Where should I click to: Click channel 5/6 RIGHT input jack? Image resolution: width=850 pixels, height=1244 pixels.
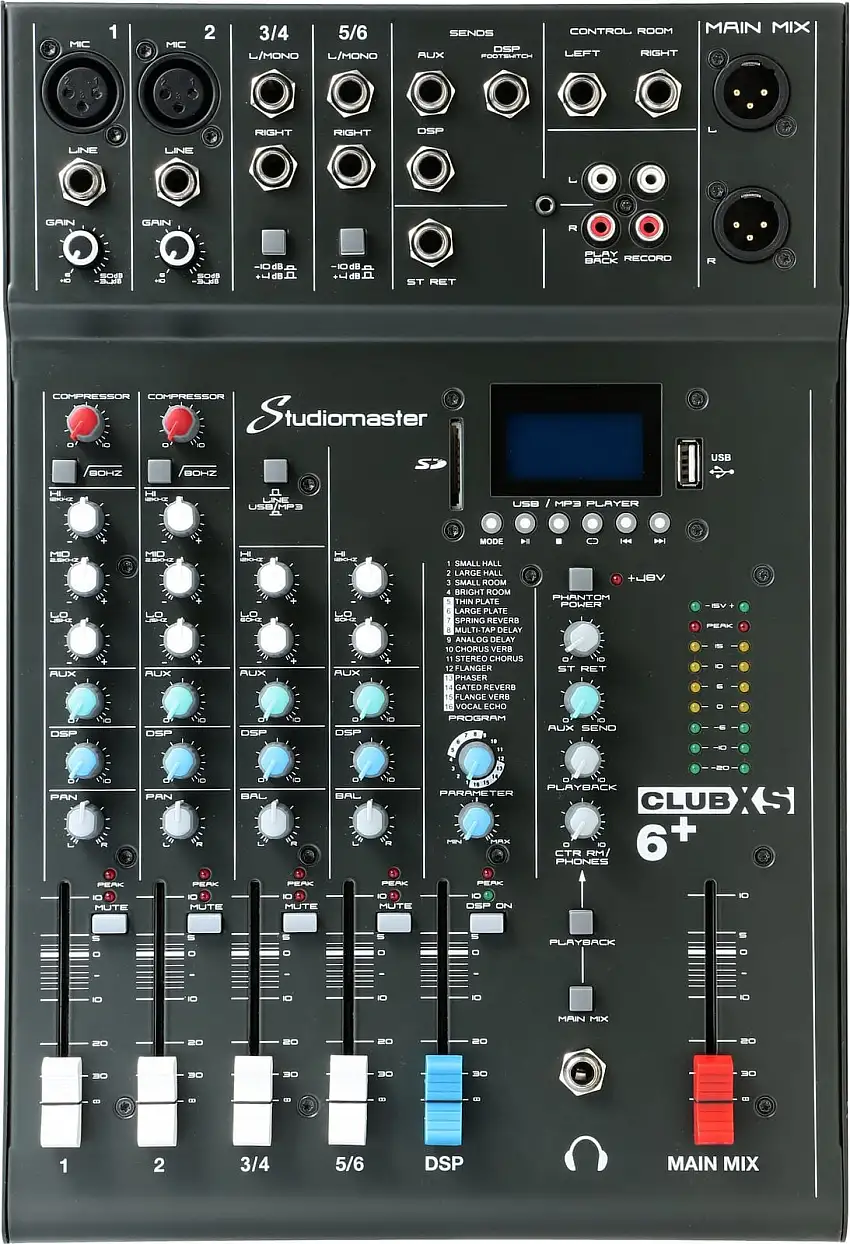point(351,166)
